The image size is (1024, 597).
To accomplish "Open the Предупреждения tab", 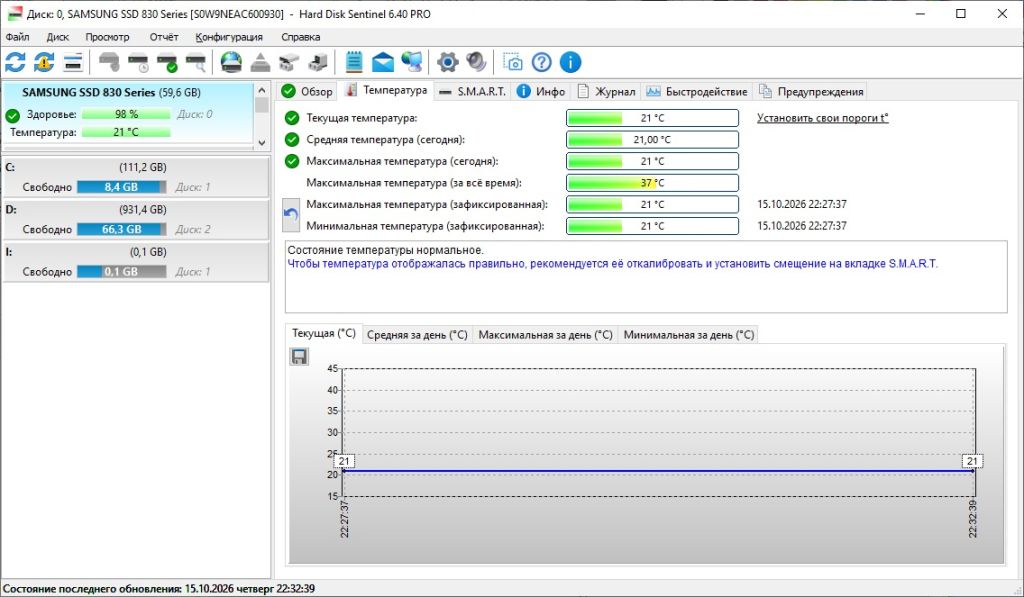I will click(x=811, y=91).
